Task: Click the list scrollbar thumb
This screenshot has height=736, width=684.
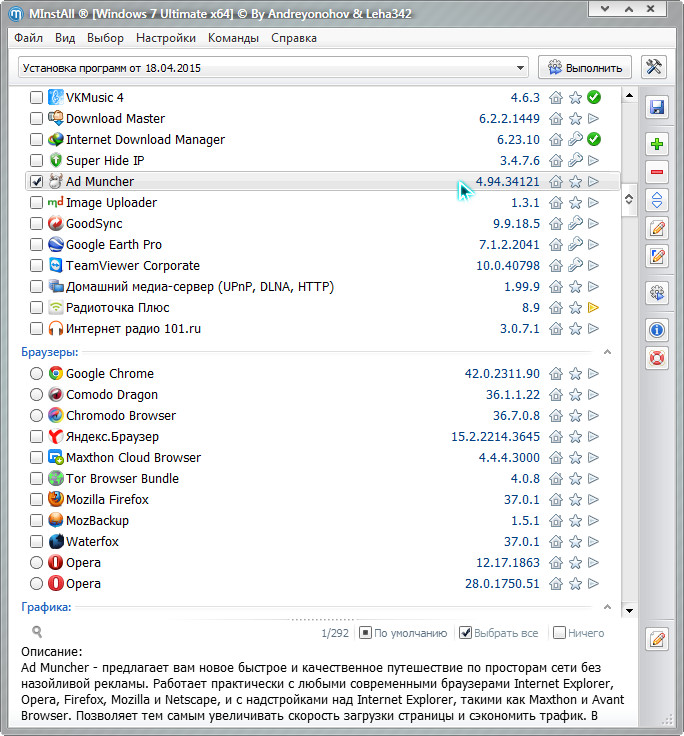Action: point(630,199)
